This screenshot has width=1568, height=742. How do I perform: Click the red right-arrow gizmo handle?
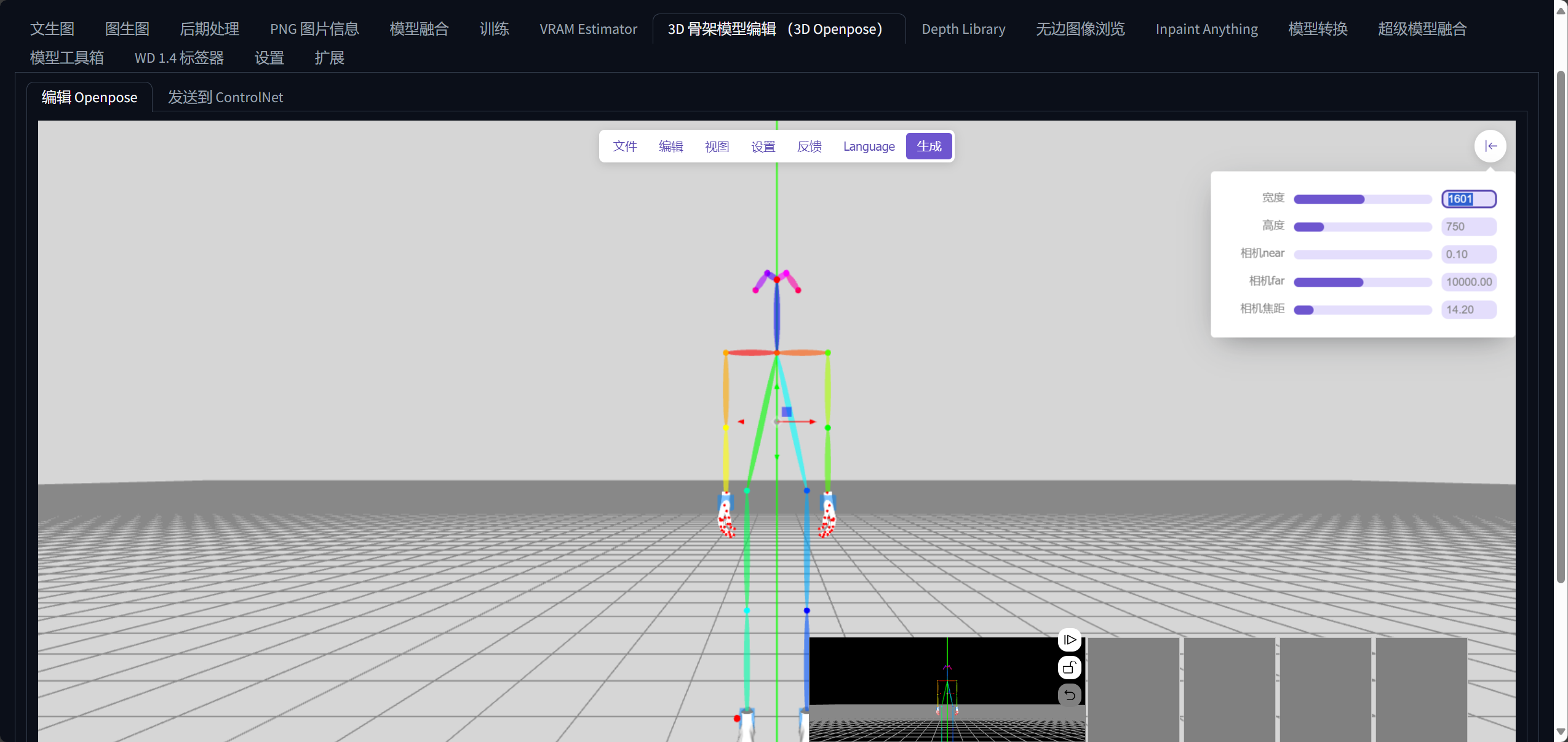[x=813, y=421]
